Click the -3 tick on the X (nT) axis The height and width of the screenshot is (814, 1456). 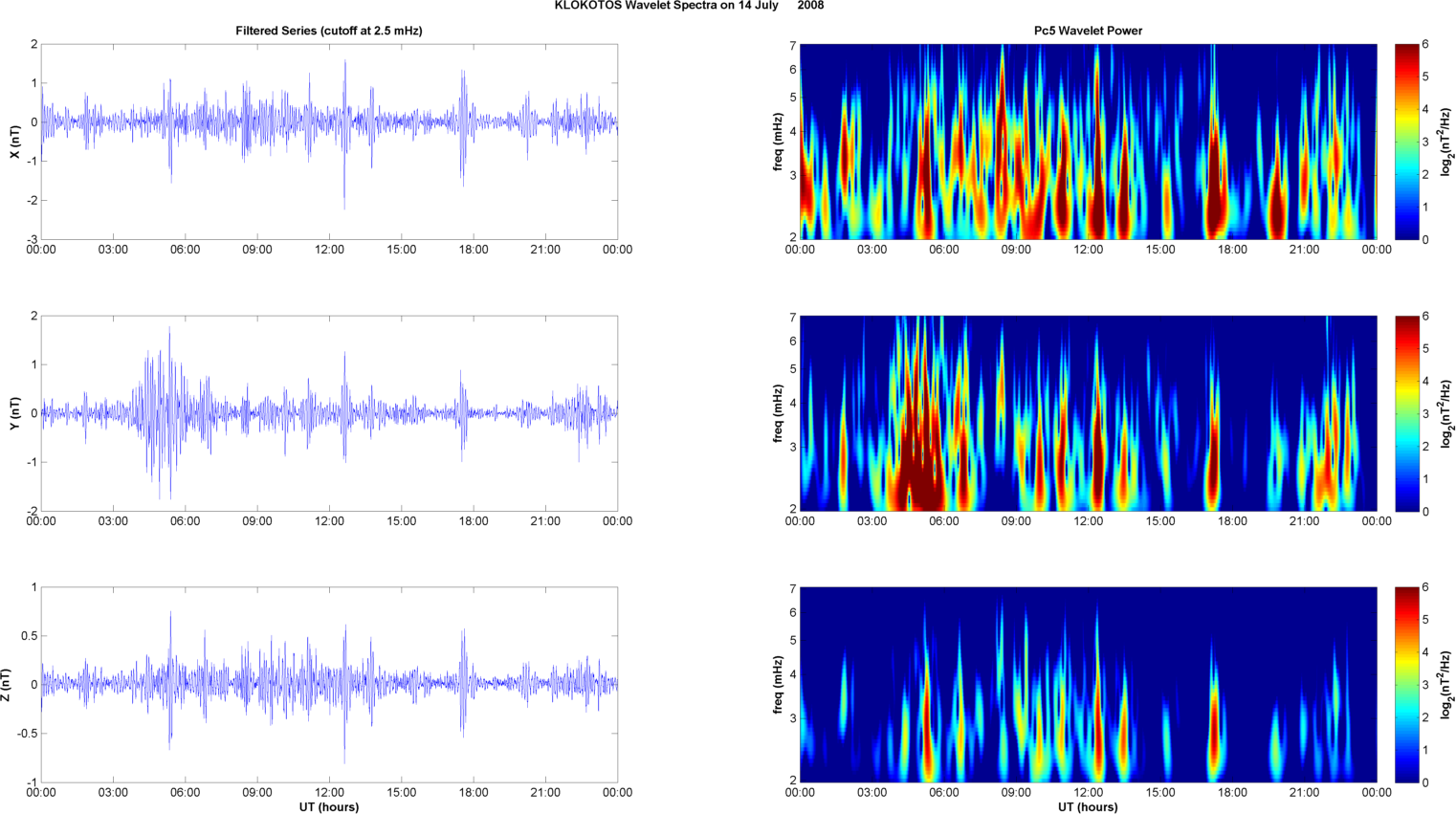33,240
